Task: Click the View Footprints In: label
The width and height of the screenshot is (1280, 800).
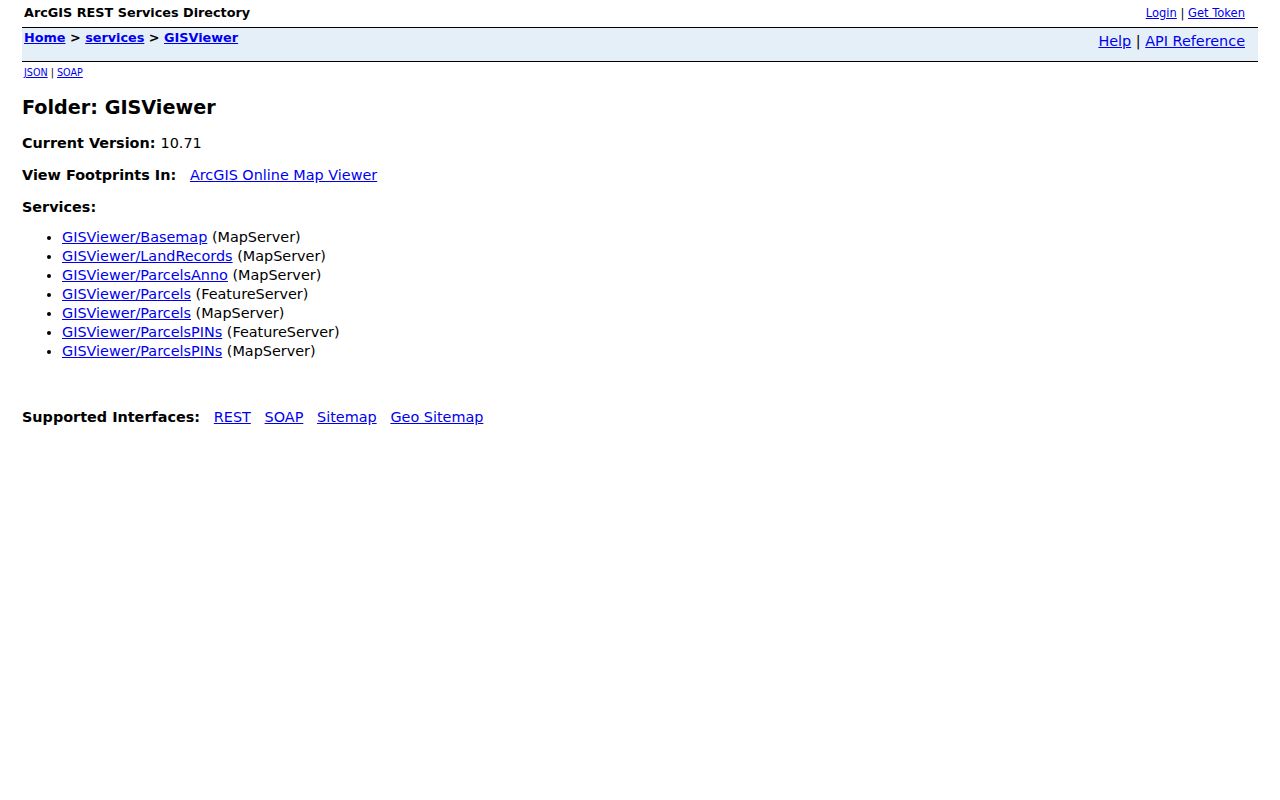Action: pos(99,175)
